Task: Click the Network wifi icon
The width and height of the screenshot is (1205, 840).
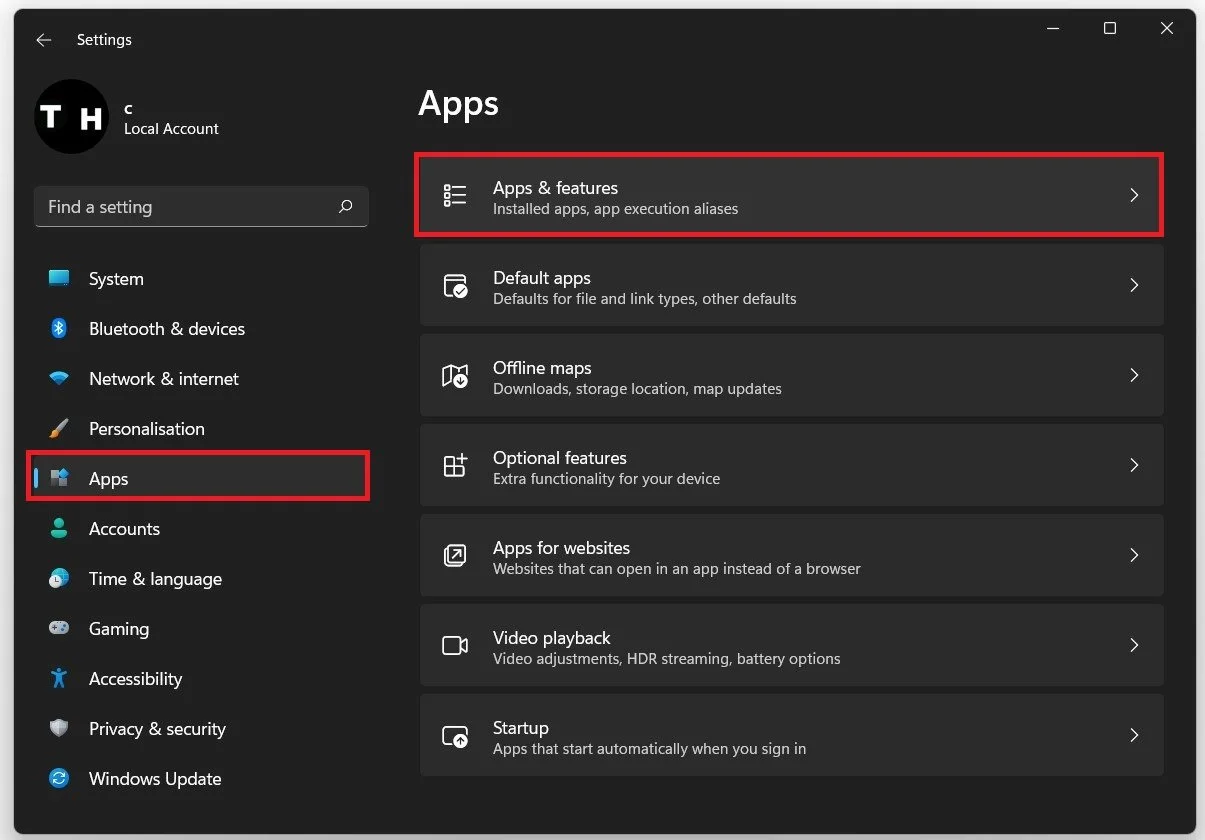Action: (x=59, y=379)
